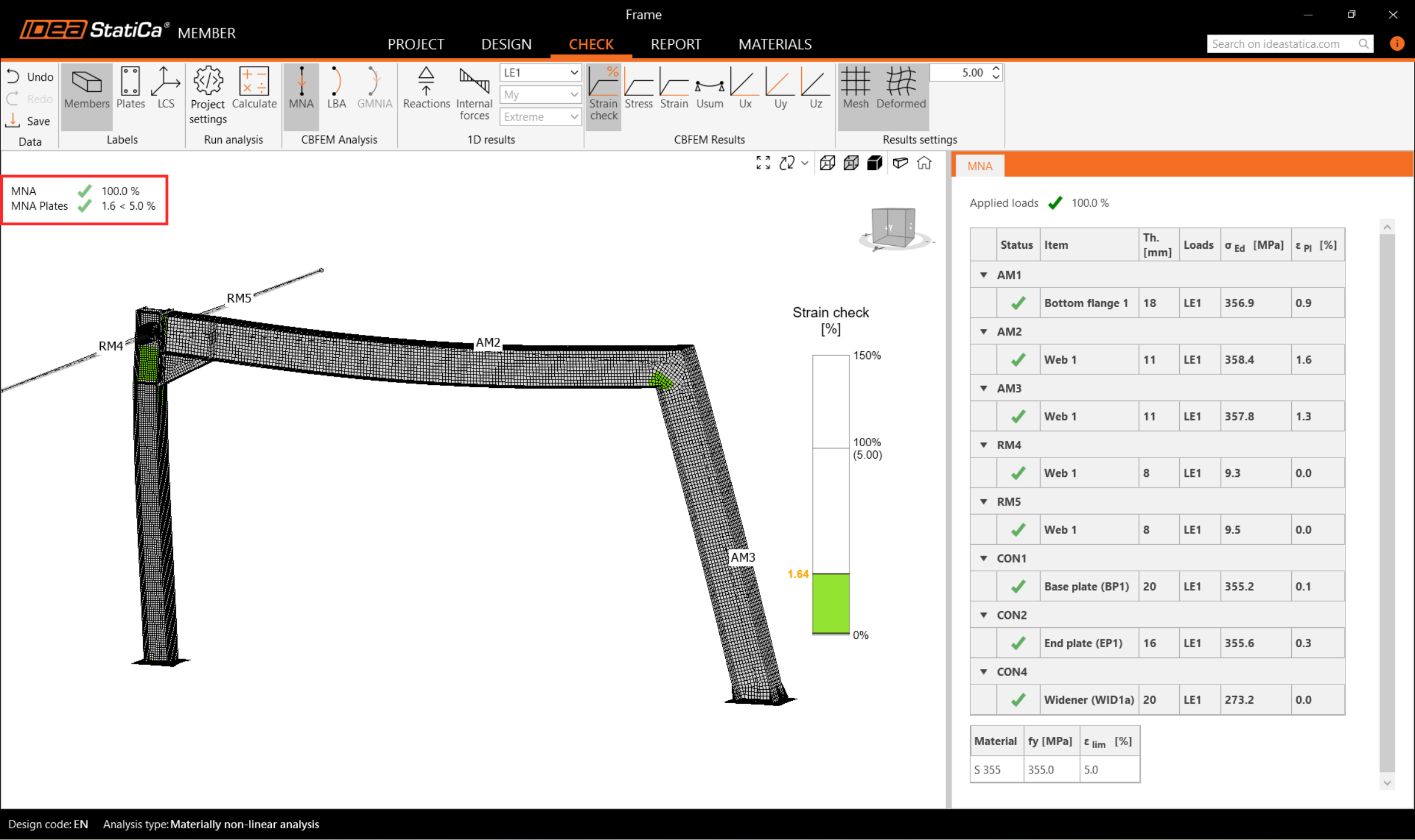
Task: Open the LE1 load case dropdown
Action: click(x=540, y=73)
